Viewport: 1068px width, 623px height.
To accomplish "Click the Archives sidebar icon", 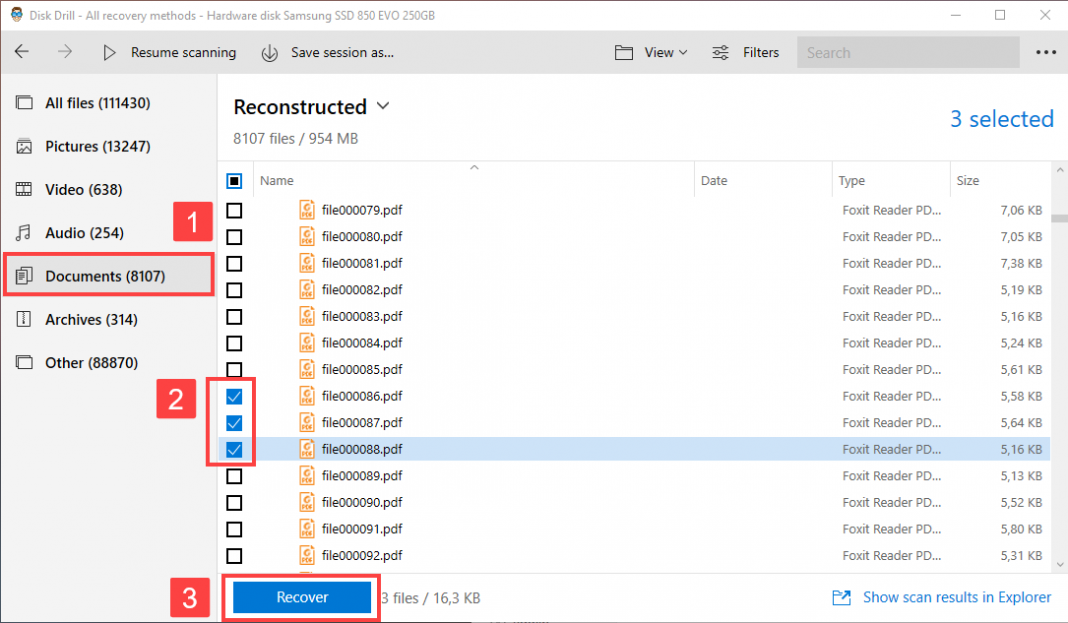I will click(x=22, y=319).
